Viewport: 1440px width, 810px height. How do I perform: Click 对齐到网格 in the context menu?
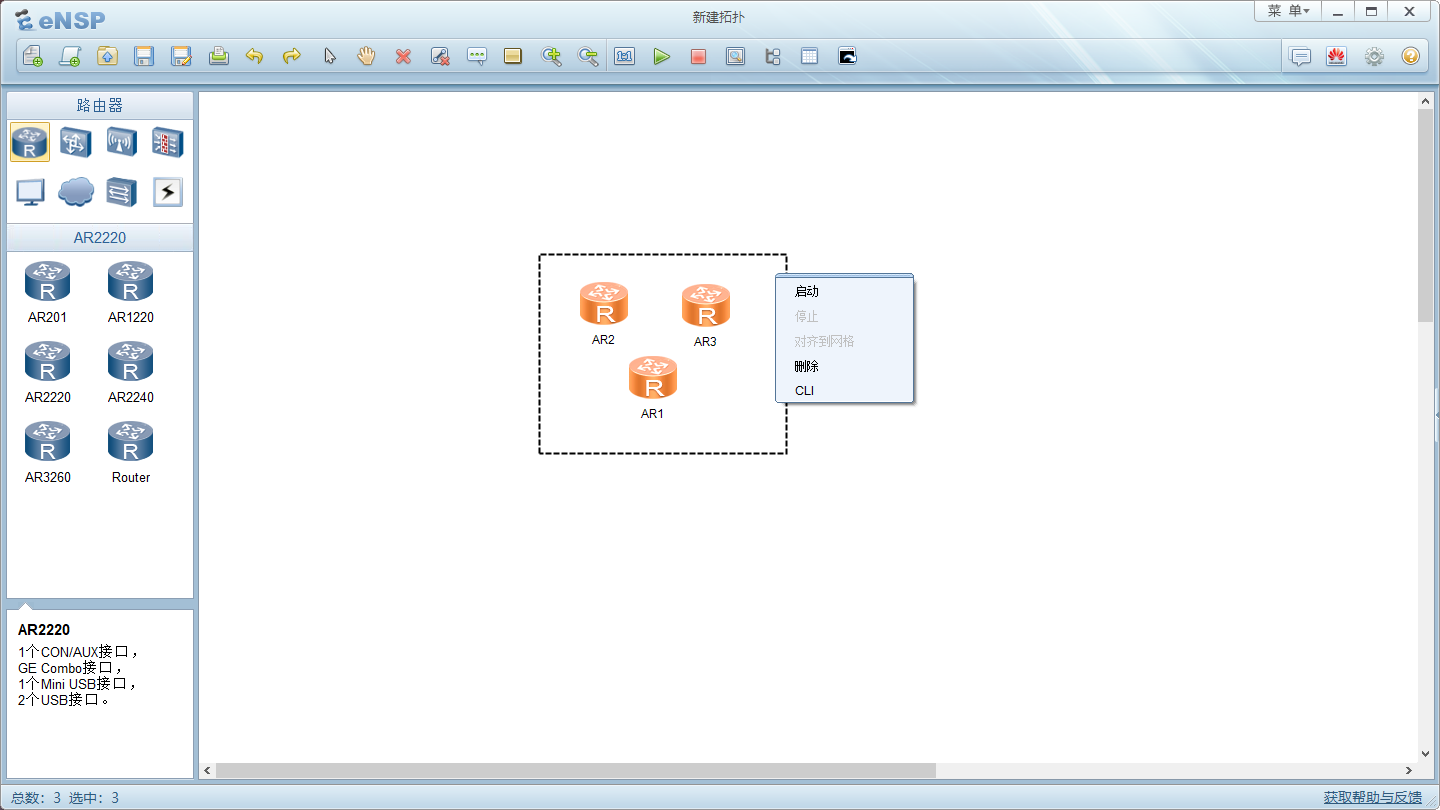pyautogui.click(x=844, y=341)
